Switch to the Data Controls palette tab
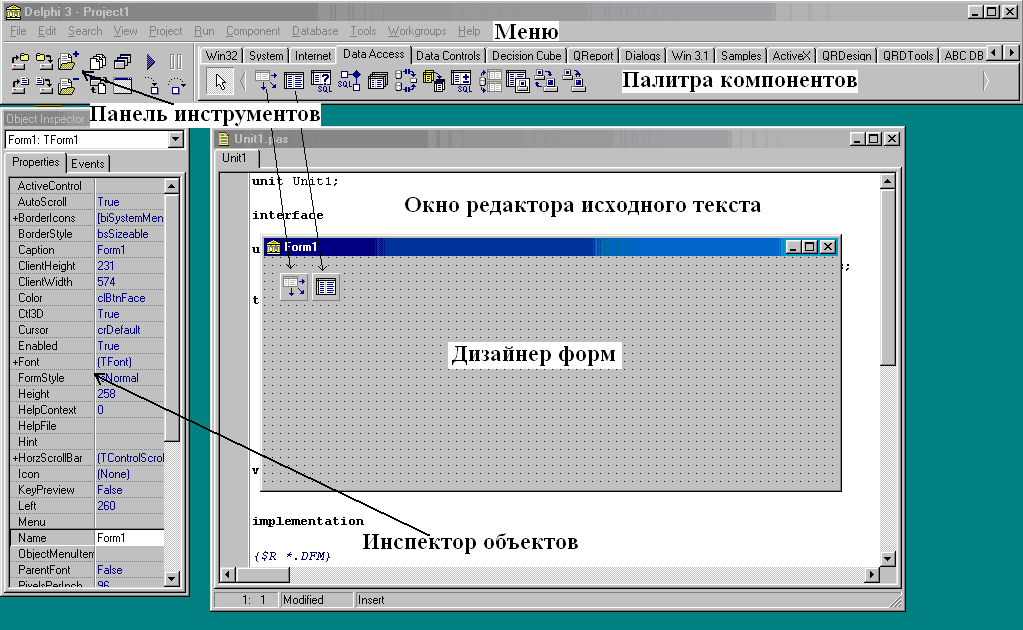Viewport: 1023px width, 630px height. pyautogui.click(x=448, y=56)
